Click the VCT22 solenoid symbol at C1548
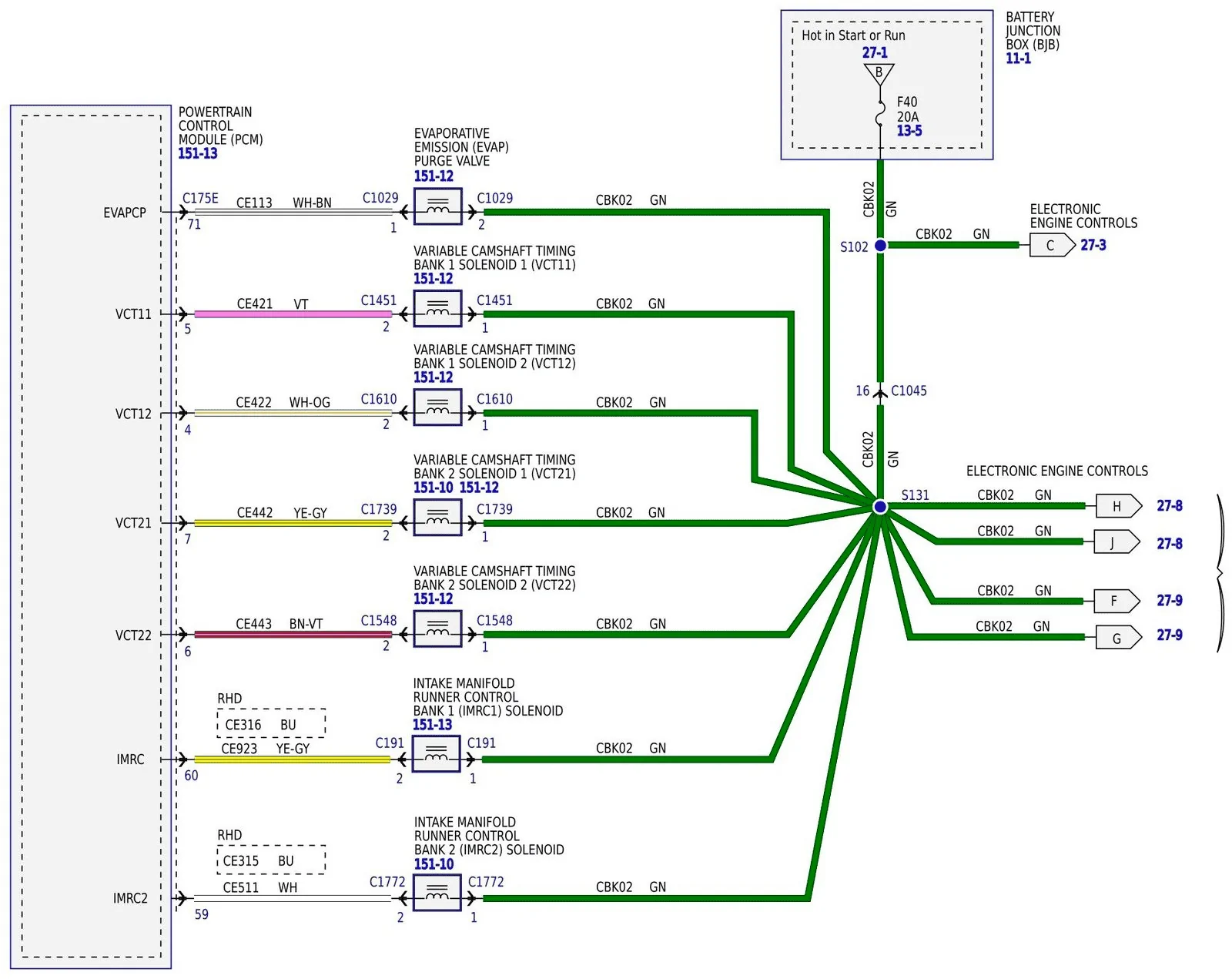Image resolution: width=1232 pixels, height=979 pixels. 437,629
